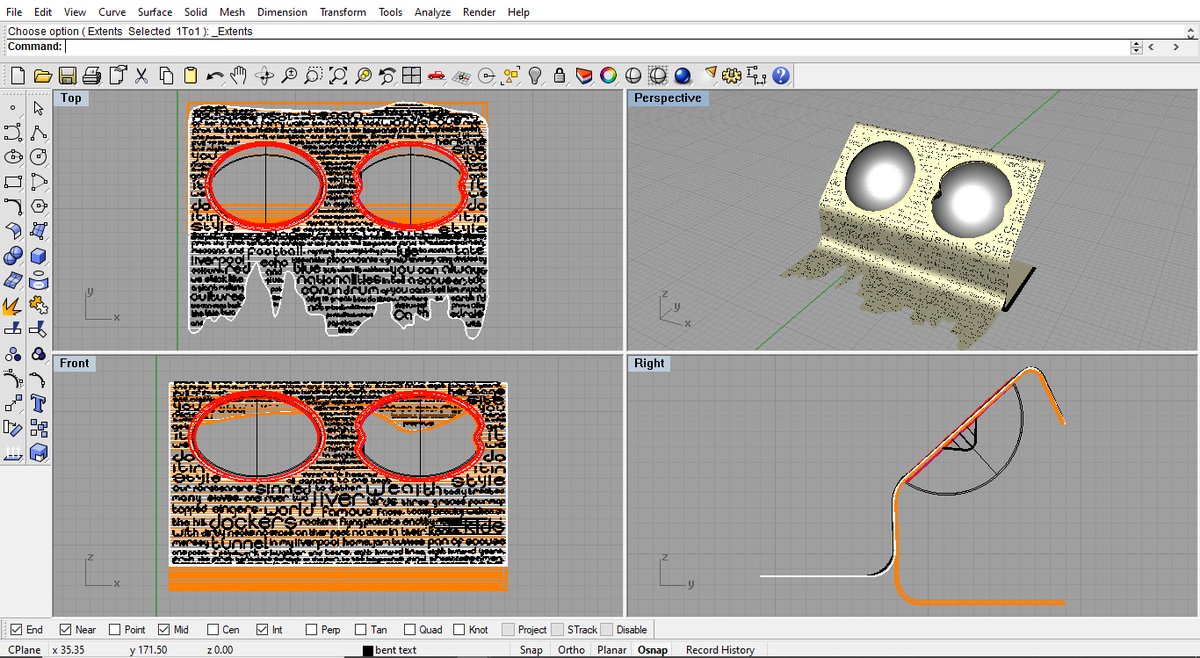Enable the Cen osnap checkbox

tap(212, 630)
